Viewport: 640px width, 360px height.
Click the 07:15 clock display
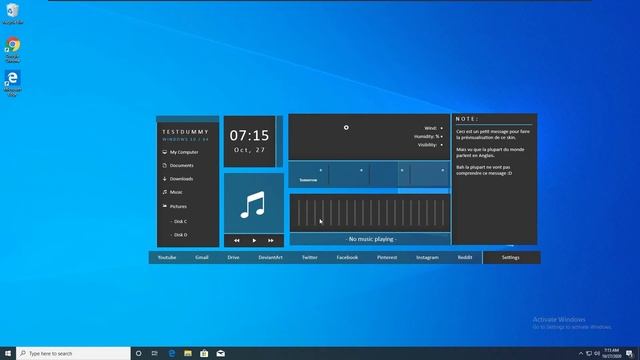click(x=249, y=136)
